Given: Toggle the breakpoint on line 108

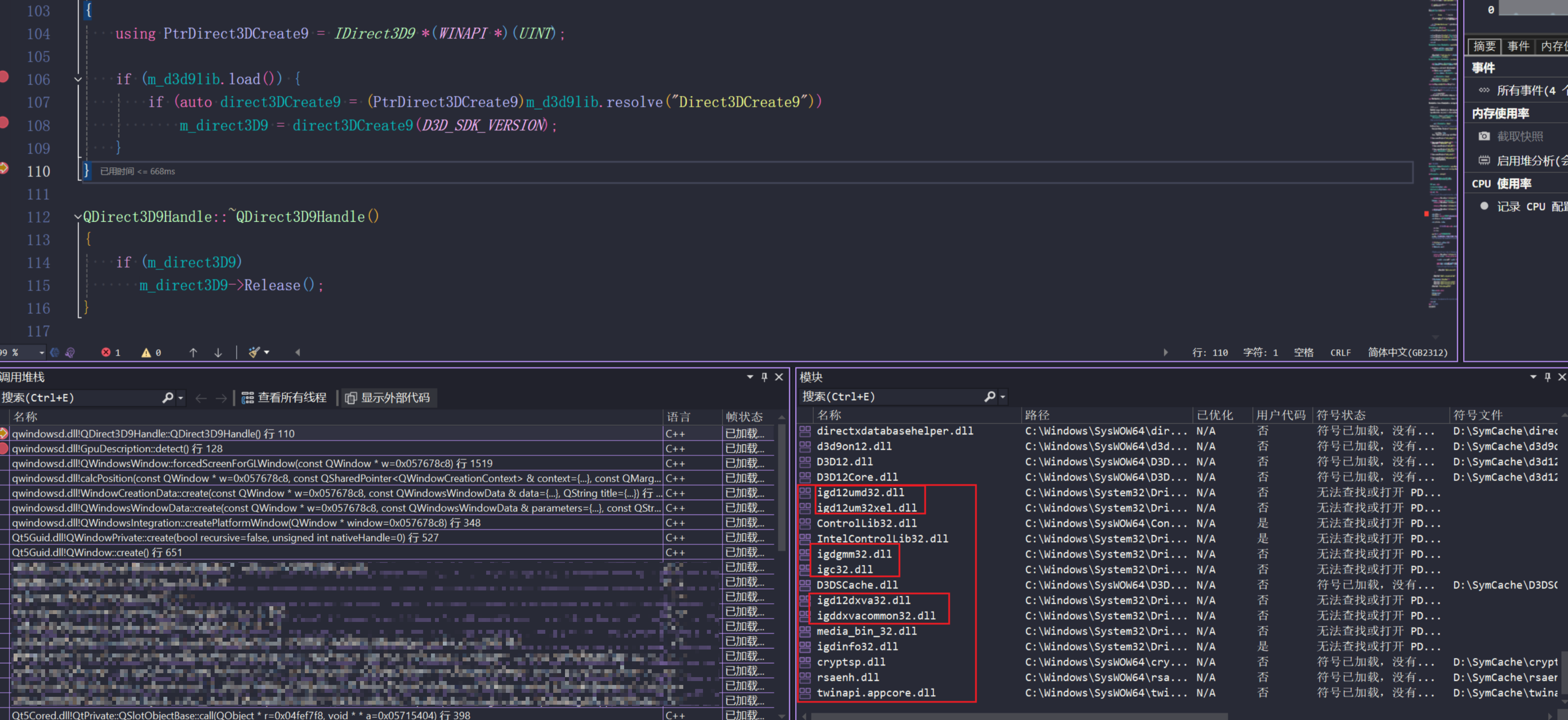Looking at the screenshot, I should point(4,122).
